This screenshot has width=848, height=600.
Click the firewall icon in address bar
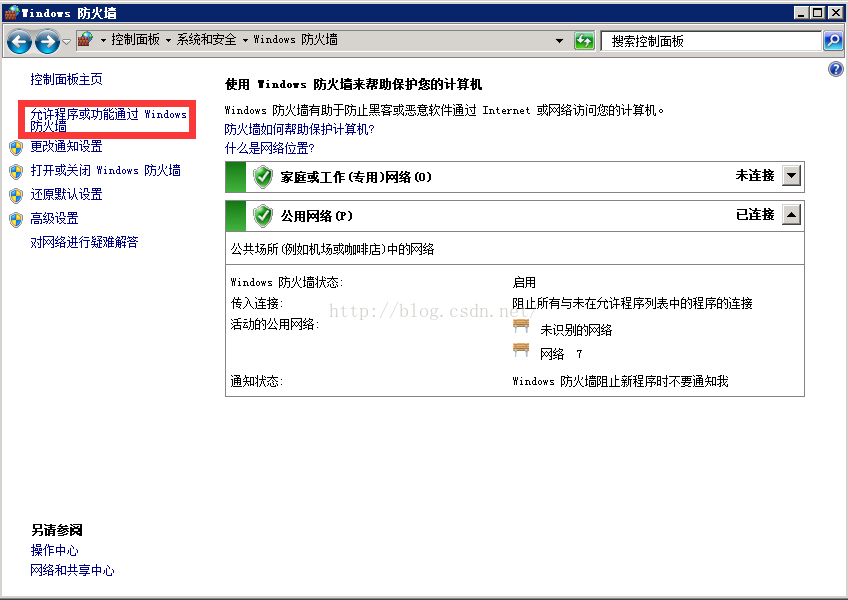point(85,39)
